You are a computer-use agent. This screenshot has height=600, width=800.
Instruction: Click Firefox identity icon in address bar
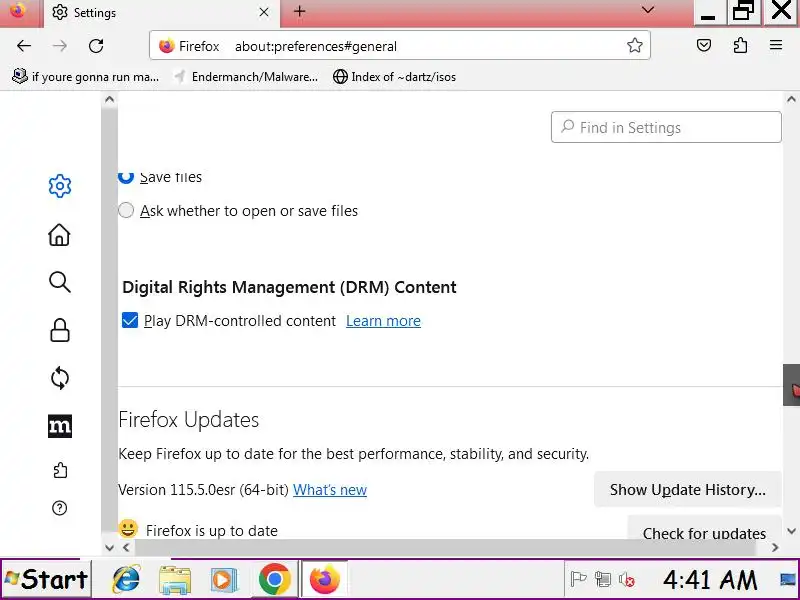point(166,46)
